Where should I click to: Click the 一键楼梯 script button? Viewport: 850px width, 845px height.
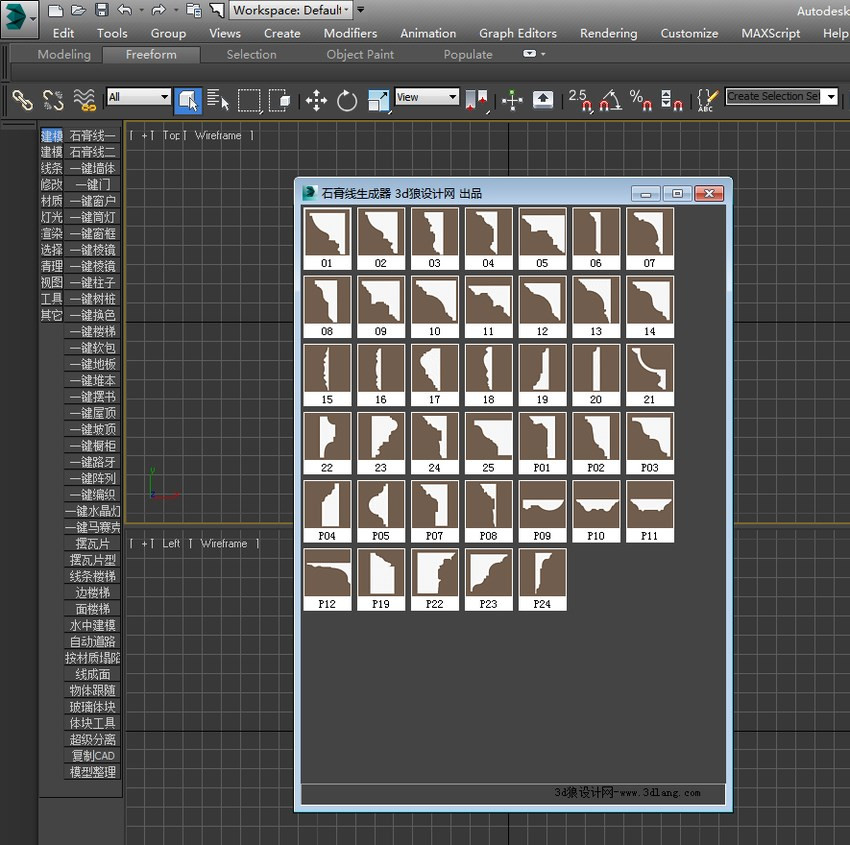pos(92,331)
